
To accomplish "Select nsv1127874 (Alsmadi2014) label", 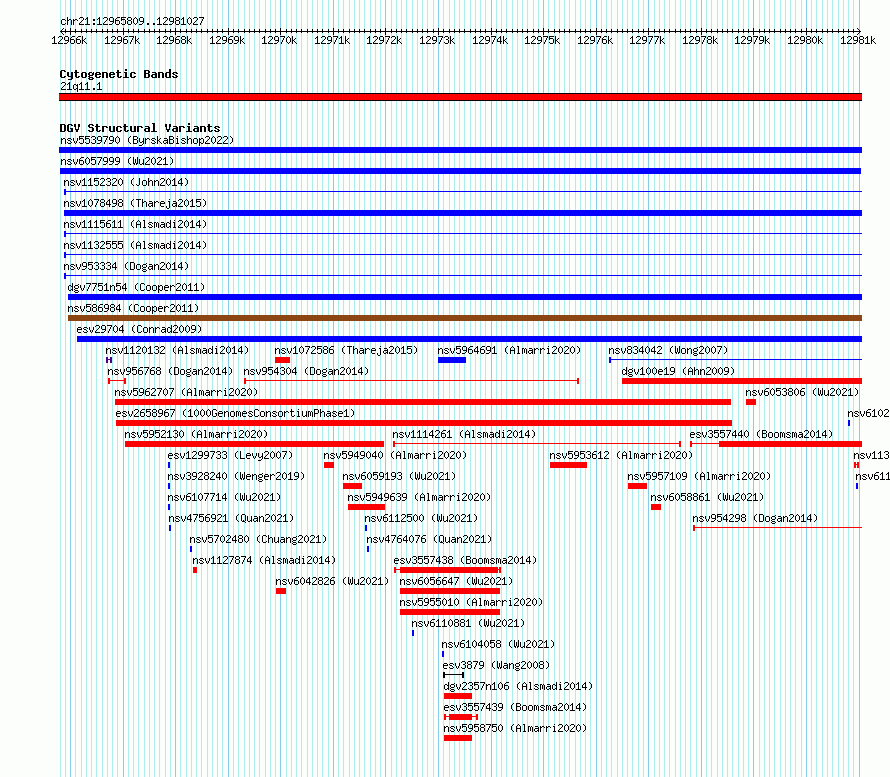I will (265, 560).
